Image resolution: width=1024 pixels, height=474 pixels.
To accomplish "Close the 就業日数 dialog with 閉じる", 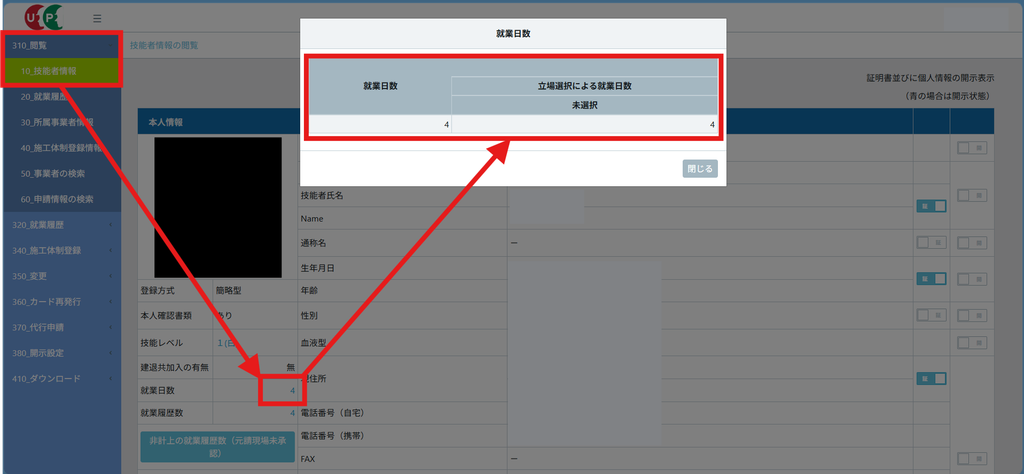I will [700, 168].
